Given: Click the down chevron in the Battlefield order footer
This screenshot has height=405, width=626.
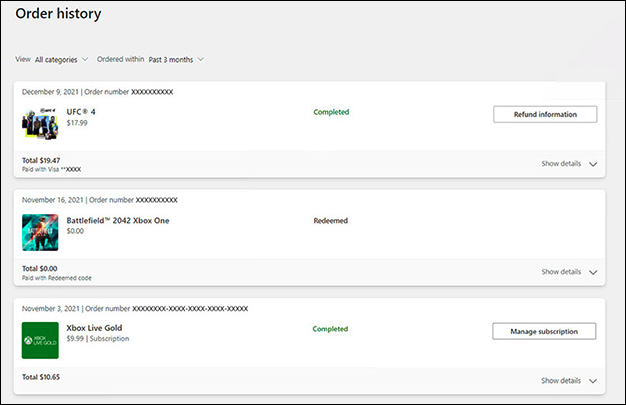Looking at the screenshot, I should click(x=593, y=271).
